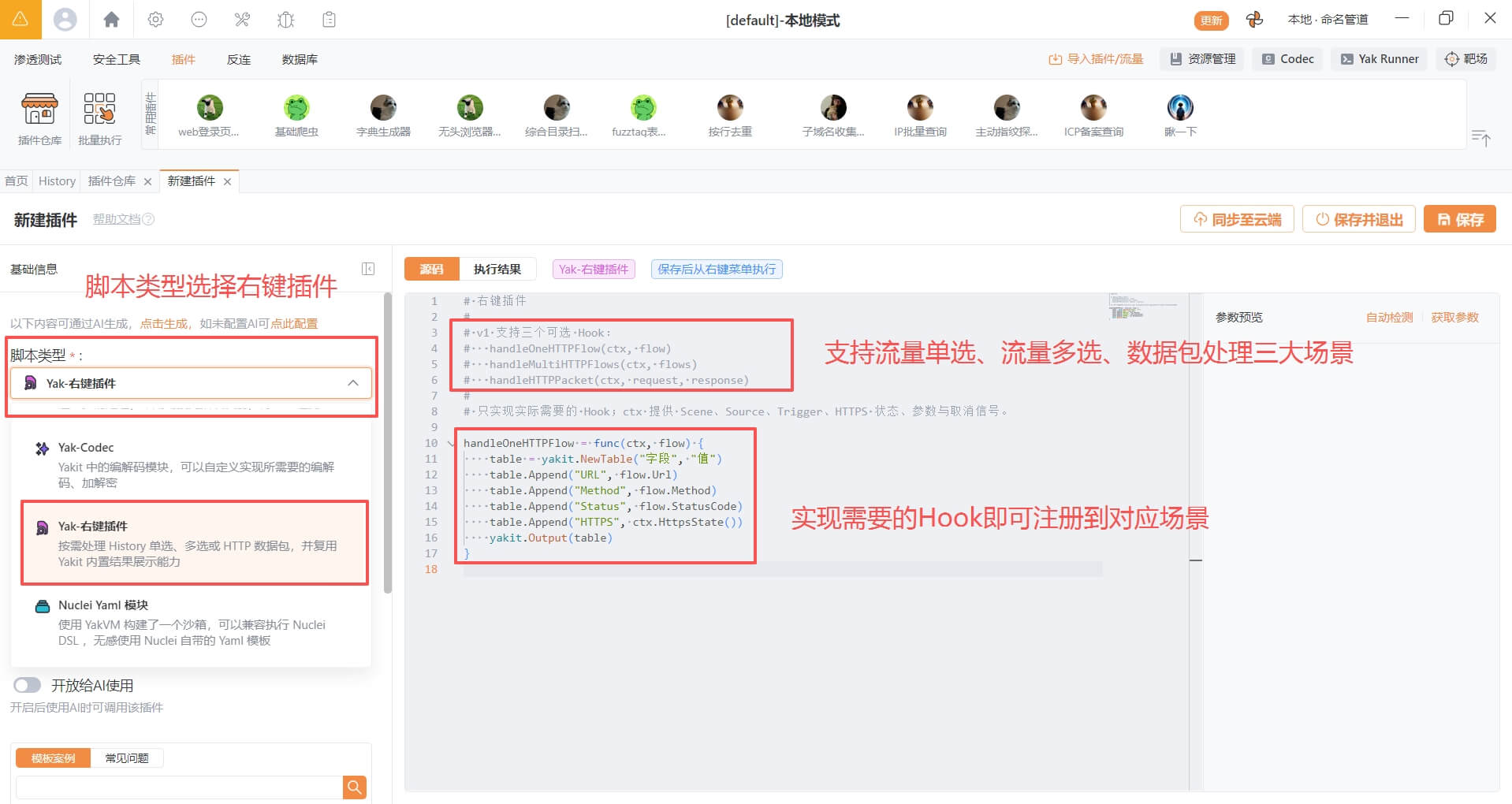Click the collapse toolbar icon at right
This screenshot has height=804, width=1512.
[x=1480, y=138]
